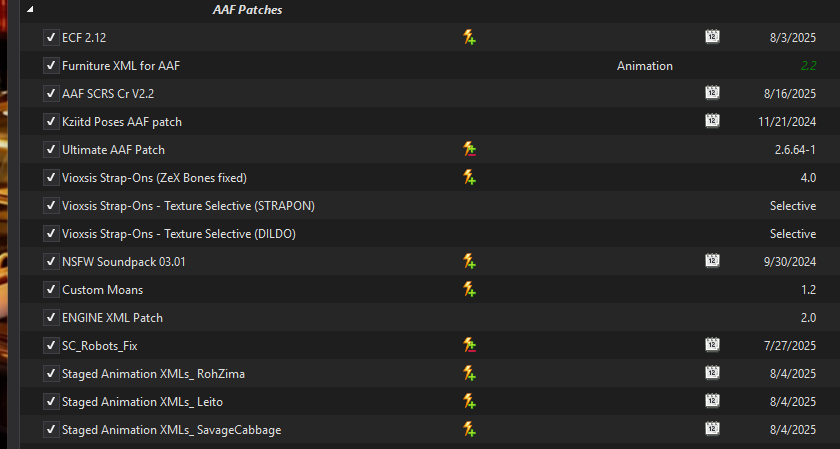Click RohZima XMLs conflict lightning icon
The image size is (840, 449).
tap(469, 373)
